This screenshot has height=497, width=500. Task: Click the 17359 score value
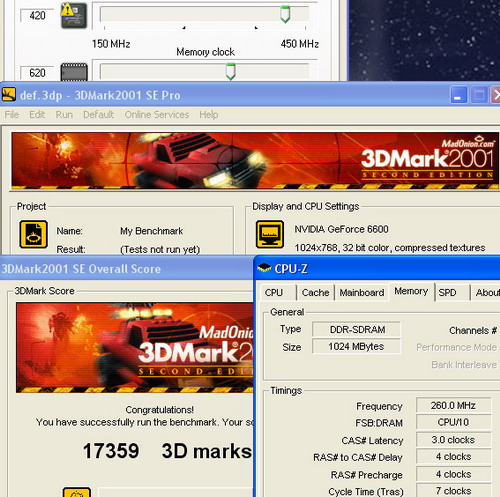point(111,451)
